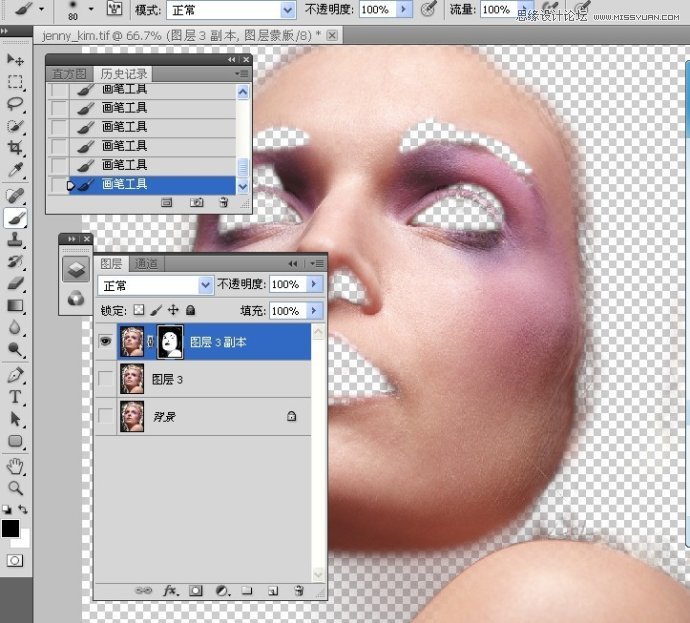Toggle lock image pixels
This screenshot has width=690, height=623.
point(156,310)
